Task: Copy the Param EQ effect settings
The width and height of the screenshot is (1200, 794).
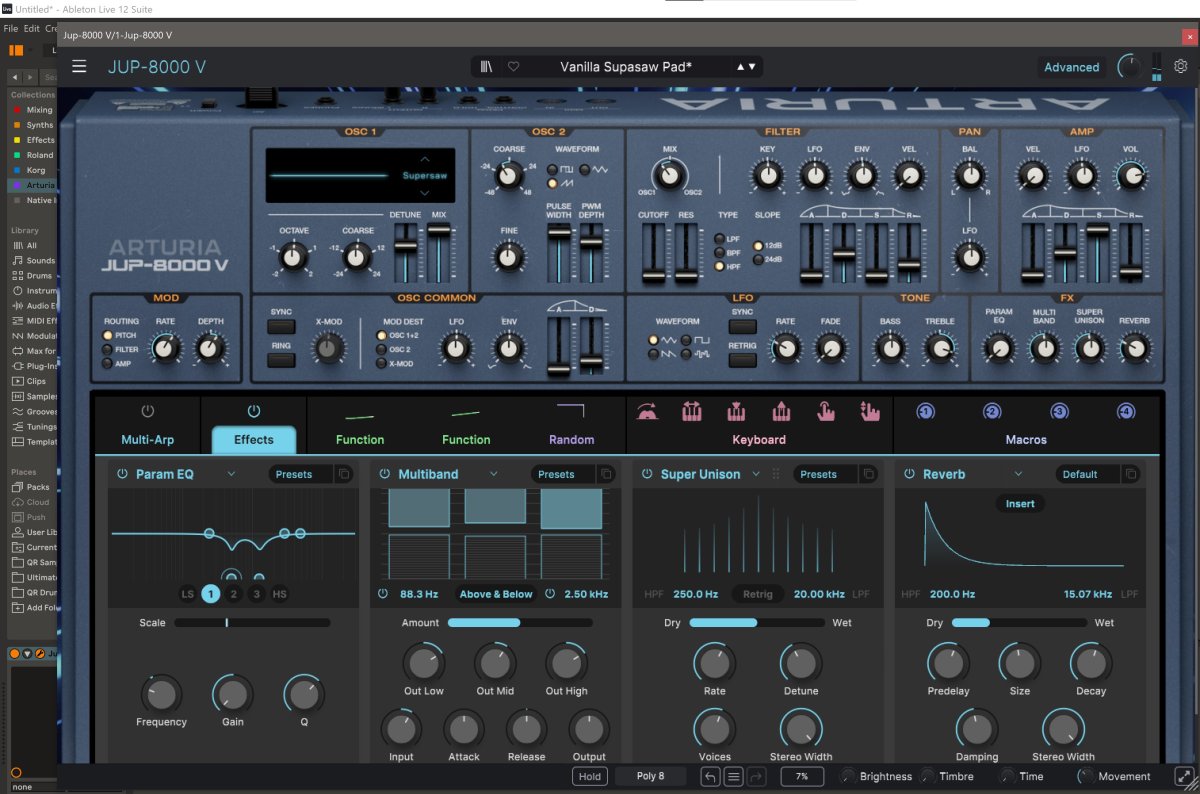Action: tap(344, 474)
